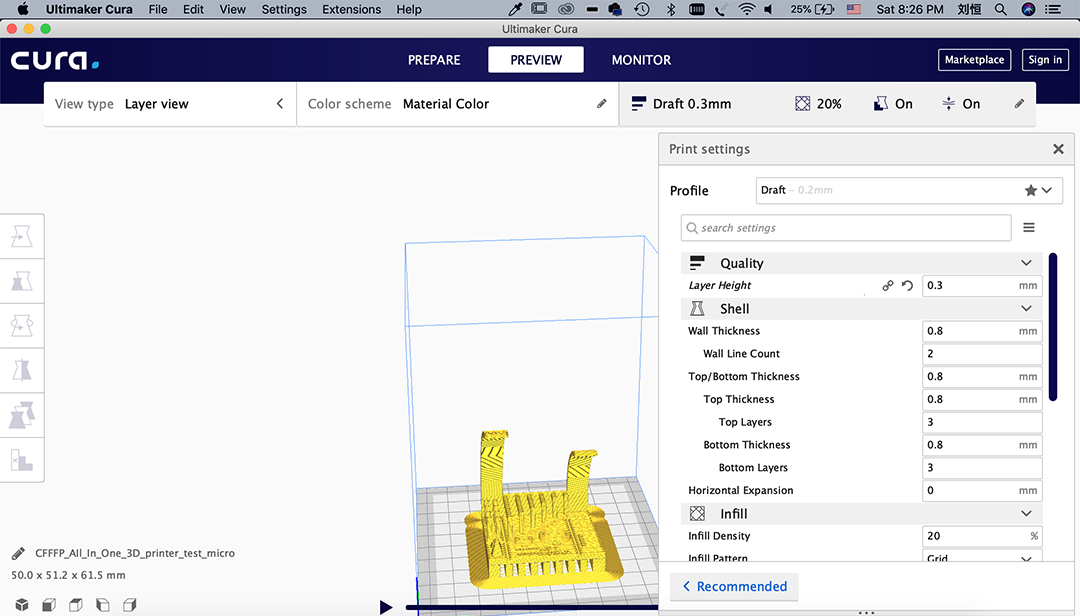Open the File menu
The image size is (1080, 616).
click(x=158, y=9)
